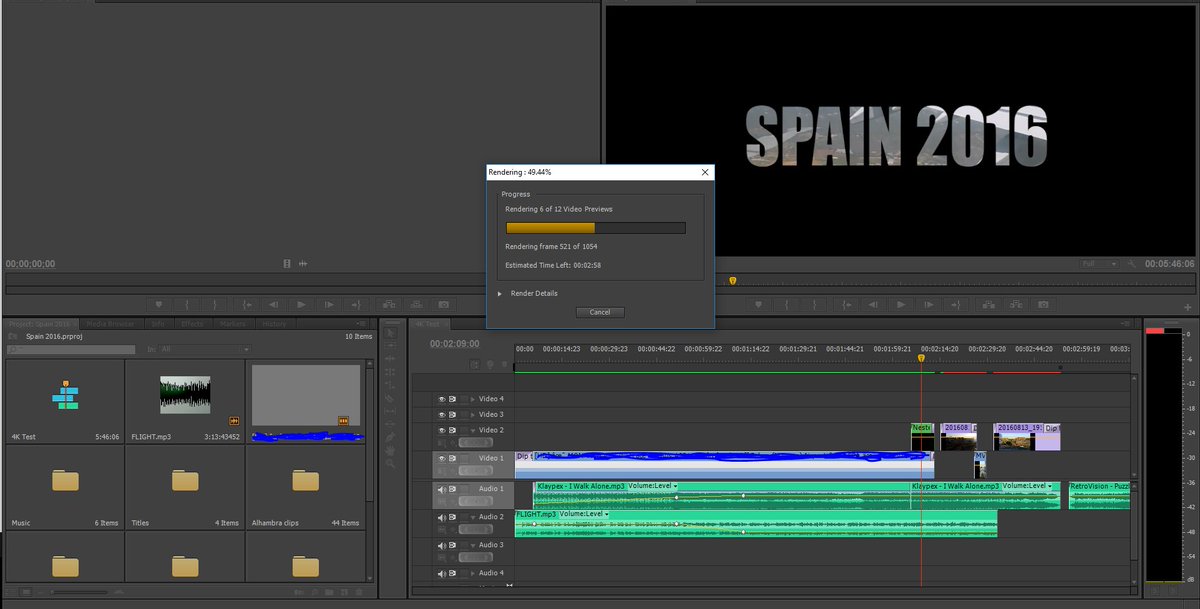This screenshot has height=609, width=1200.
Task: Click Overwrite button in Source monitor
Action: pos(417,305)
